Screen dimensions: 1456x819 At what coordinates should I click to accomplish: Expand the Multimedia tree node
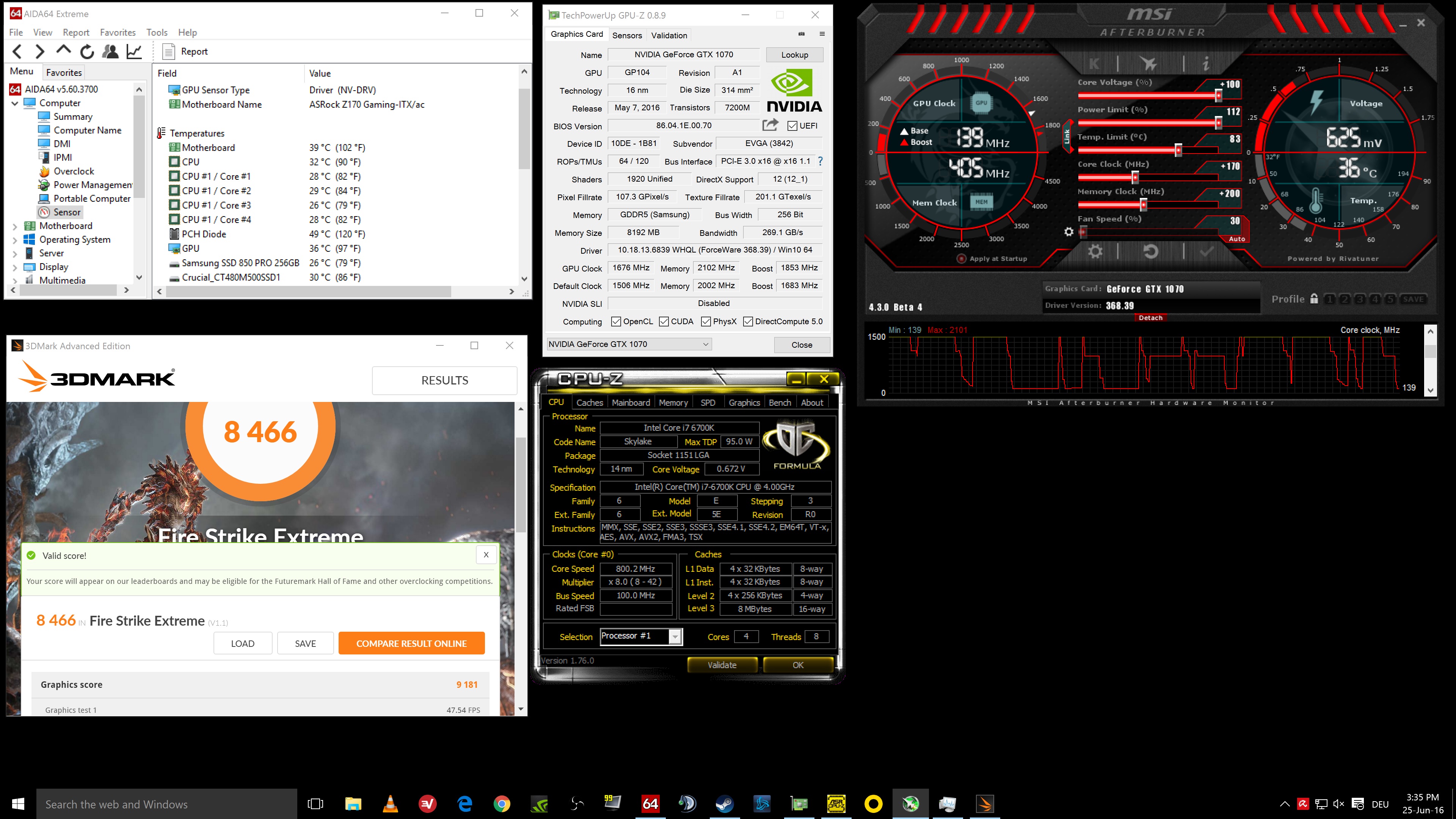pos(15,280)
